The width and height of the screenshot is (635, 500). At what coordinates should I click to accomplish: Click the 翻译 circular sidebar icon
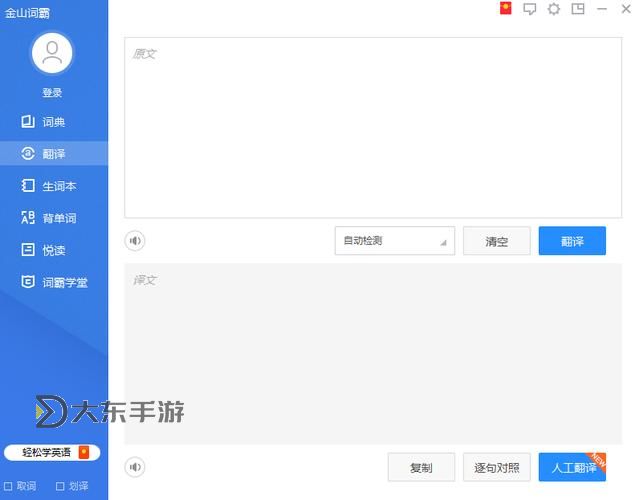point(28,153)
